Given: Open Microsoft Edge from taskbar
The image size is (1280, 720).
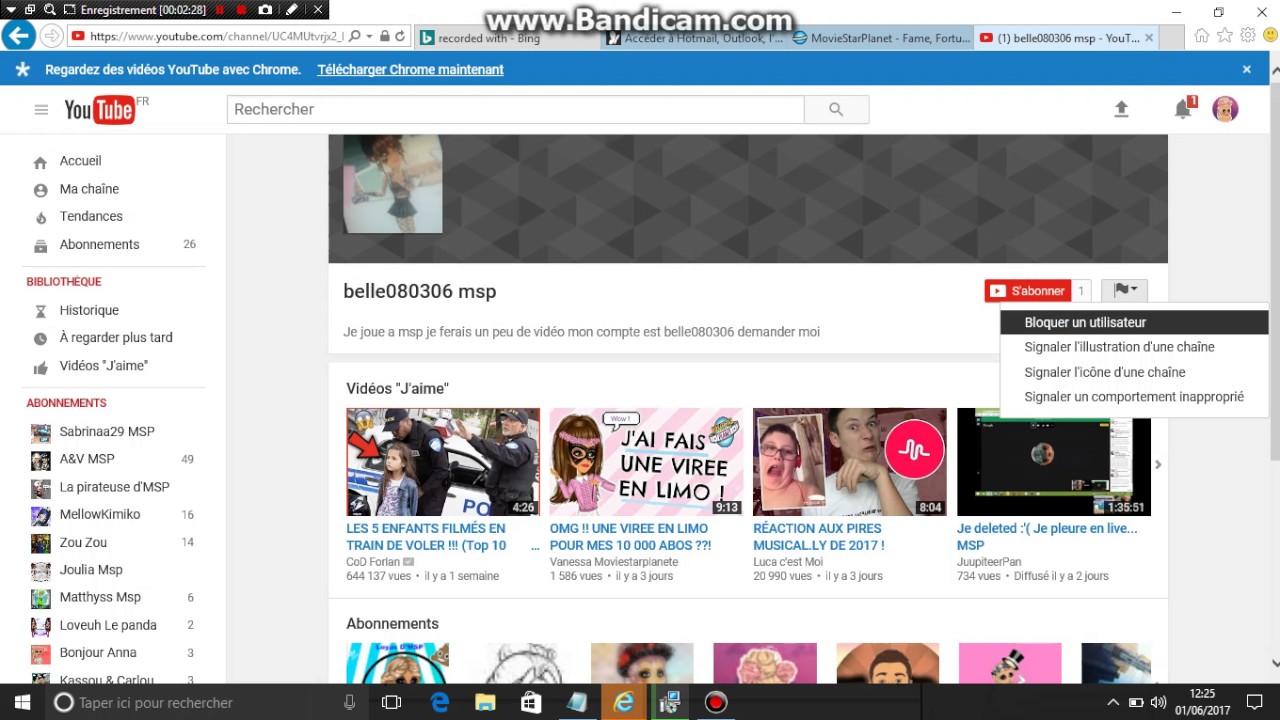Looking at the screenshot, I should tap(440, 702).
